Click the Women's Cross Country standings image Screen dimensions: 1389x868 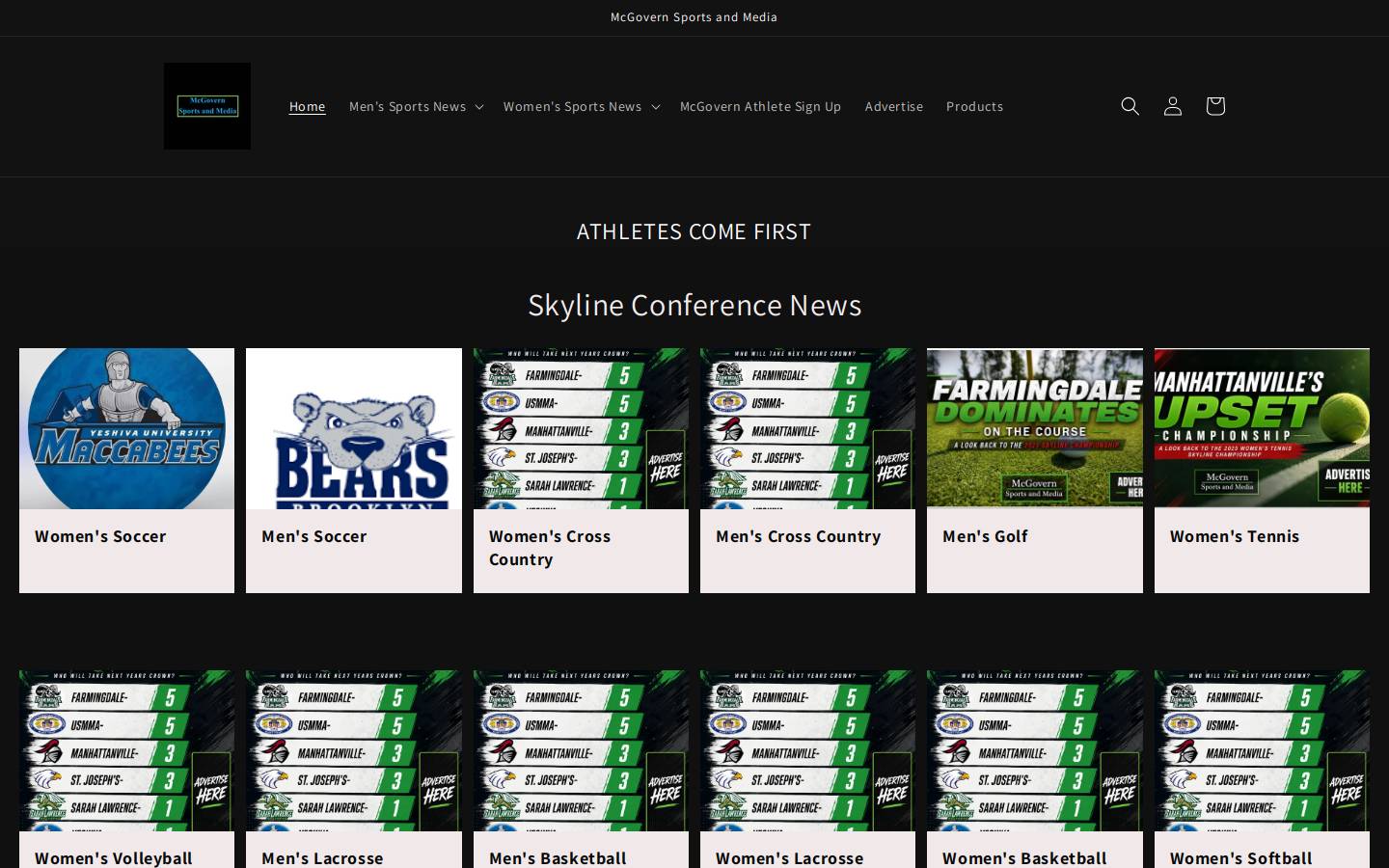coord(581,428)
